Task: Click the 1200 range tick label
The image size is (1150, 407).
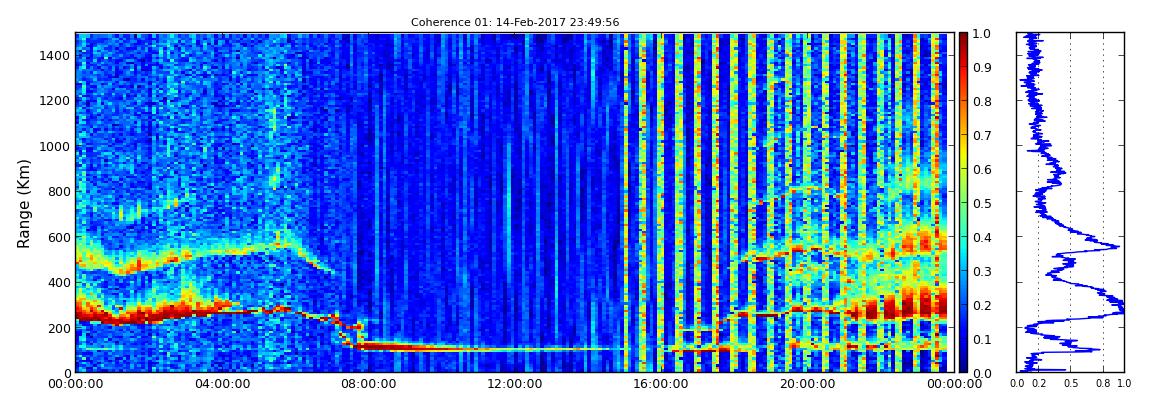Action: 56,100
